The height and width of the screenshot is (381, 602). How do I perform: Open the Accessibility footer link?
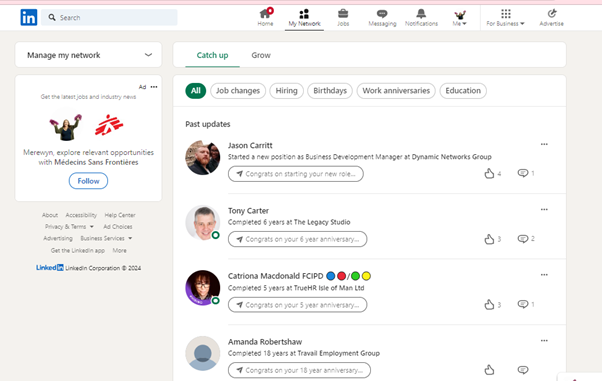click(81, 215)
